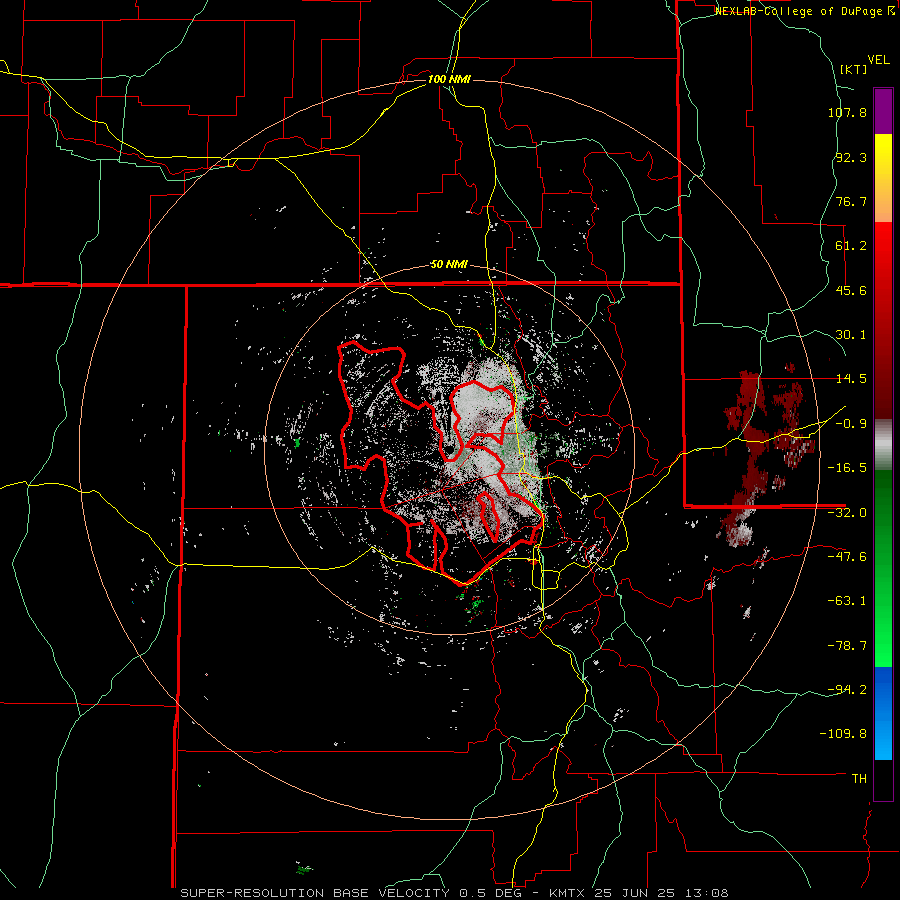Select the -63.1 scale value

tap(847, 601)
